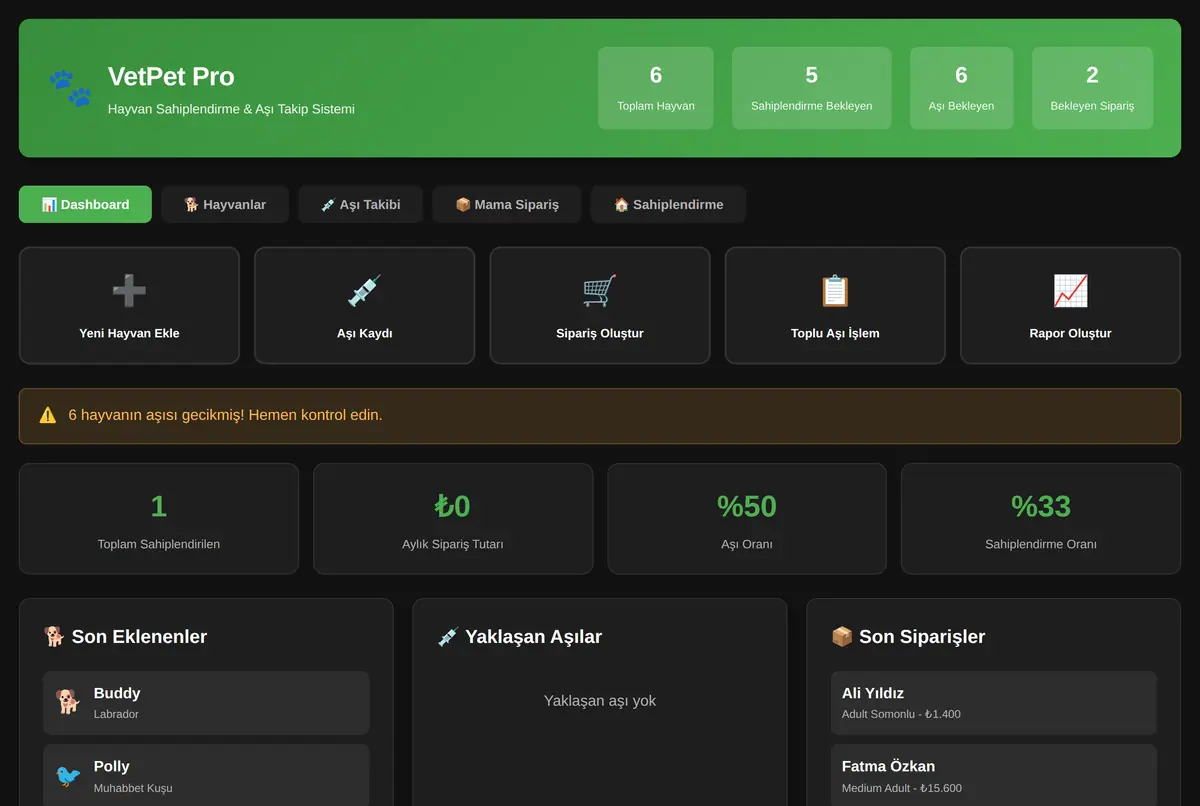Click the Sahiplendirme Bekleyen stat box

812,88
